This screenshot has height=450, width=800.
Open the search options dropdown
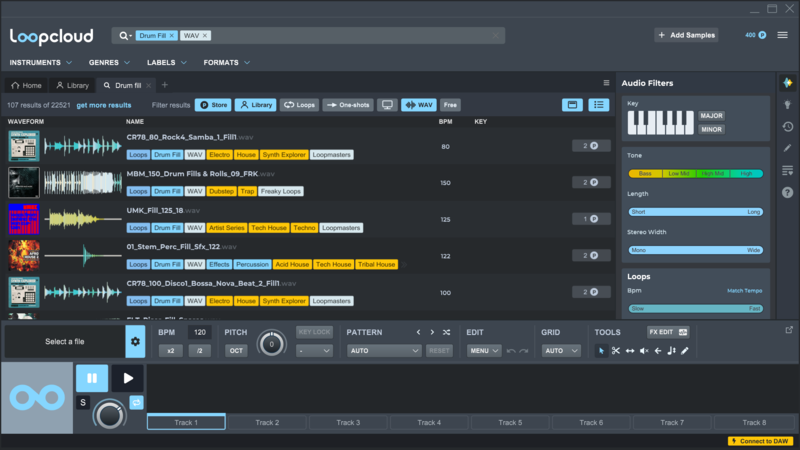point(125,36)
